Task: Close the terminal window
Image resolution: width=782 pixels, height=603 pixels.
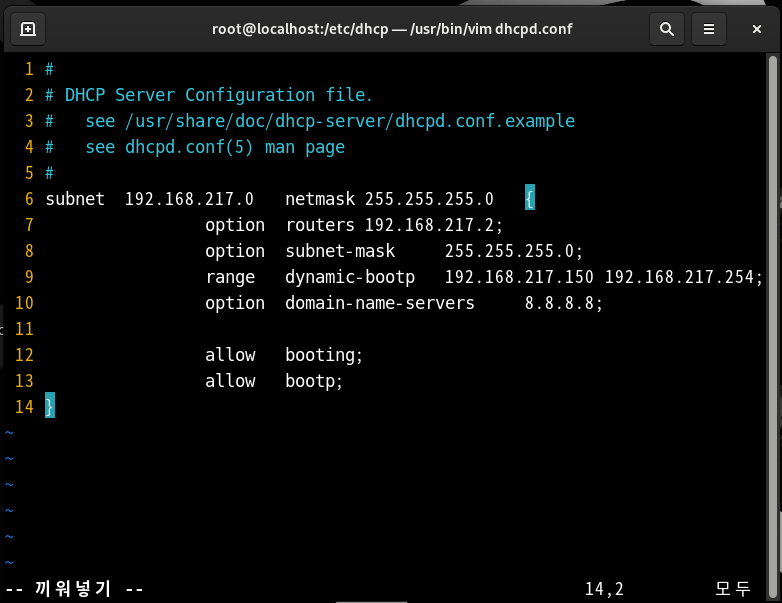Action: click(x=757, y=29)
